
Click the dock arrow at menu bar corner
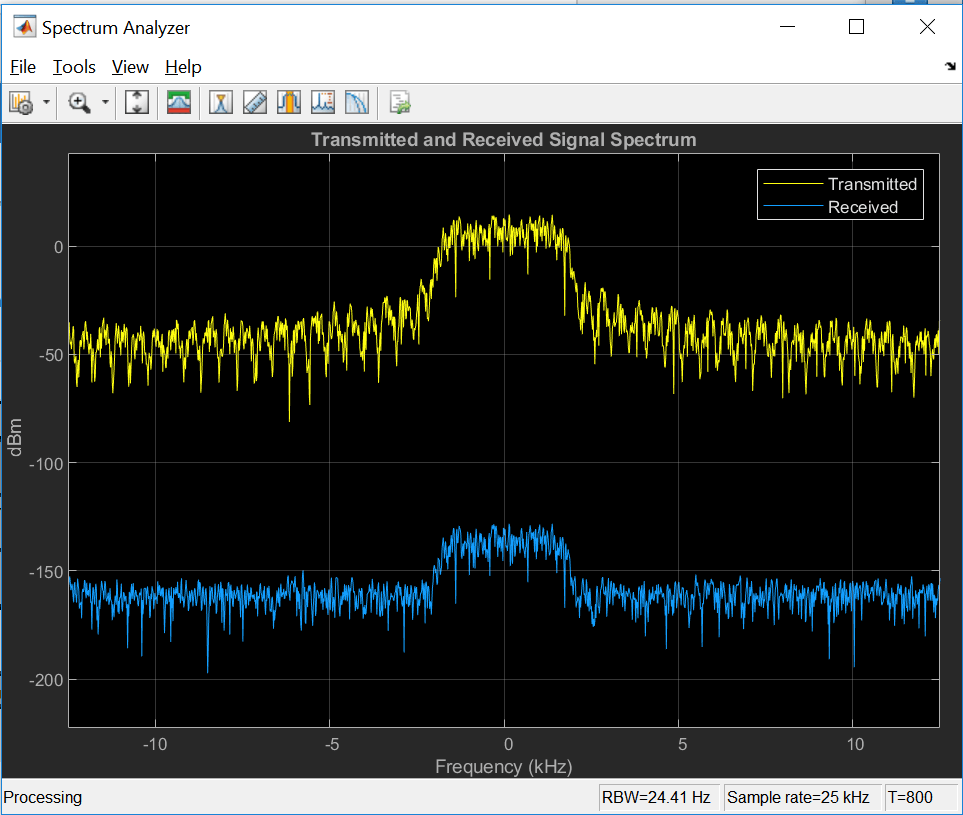[950, 66]
